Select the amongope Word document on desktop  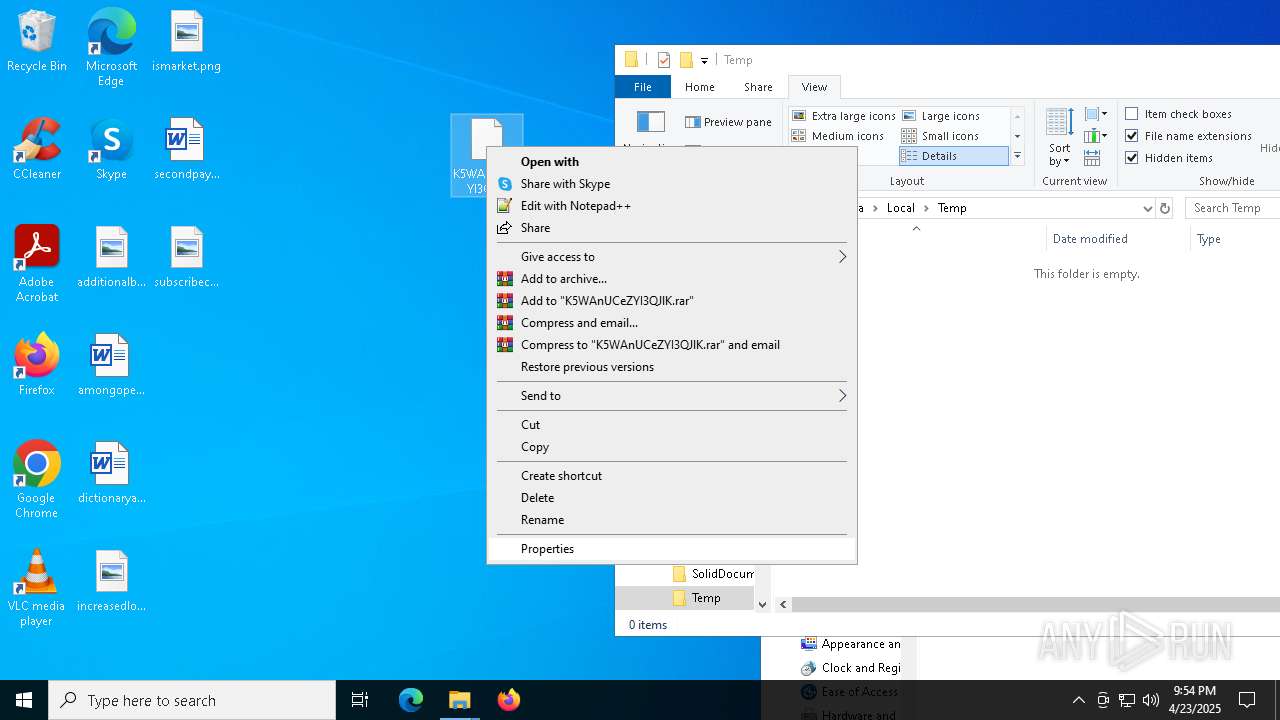click(111, 365)
